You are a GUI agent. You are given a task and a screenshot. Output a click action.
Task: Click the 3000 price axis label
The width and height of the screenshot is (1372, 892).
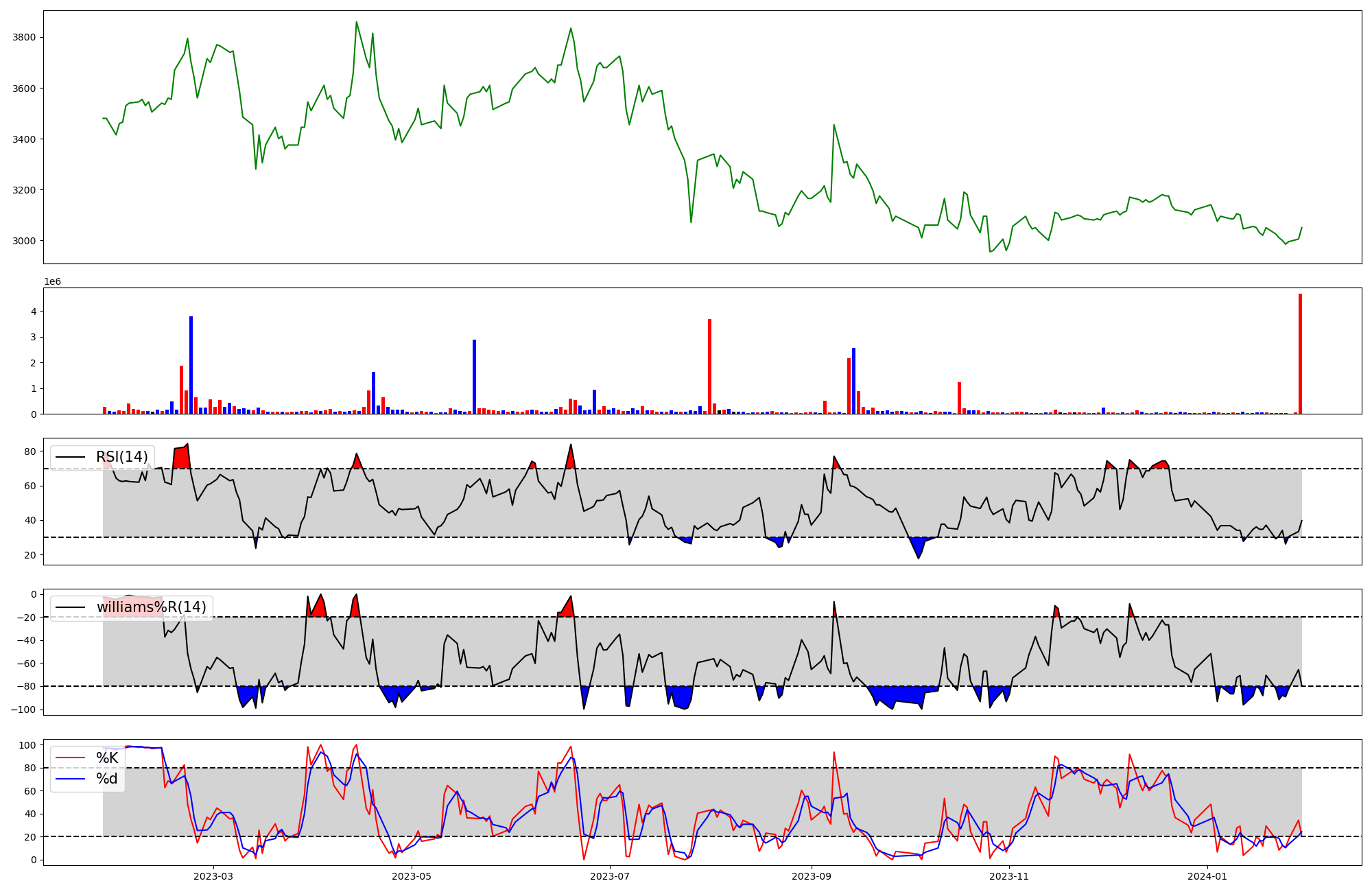pos(25,241)
